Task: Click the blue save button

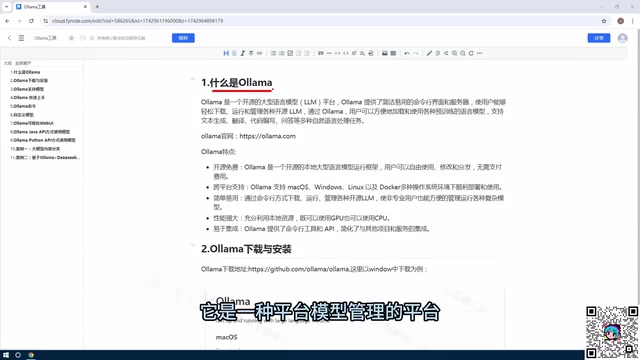Action: (183, 38)
